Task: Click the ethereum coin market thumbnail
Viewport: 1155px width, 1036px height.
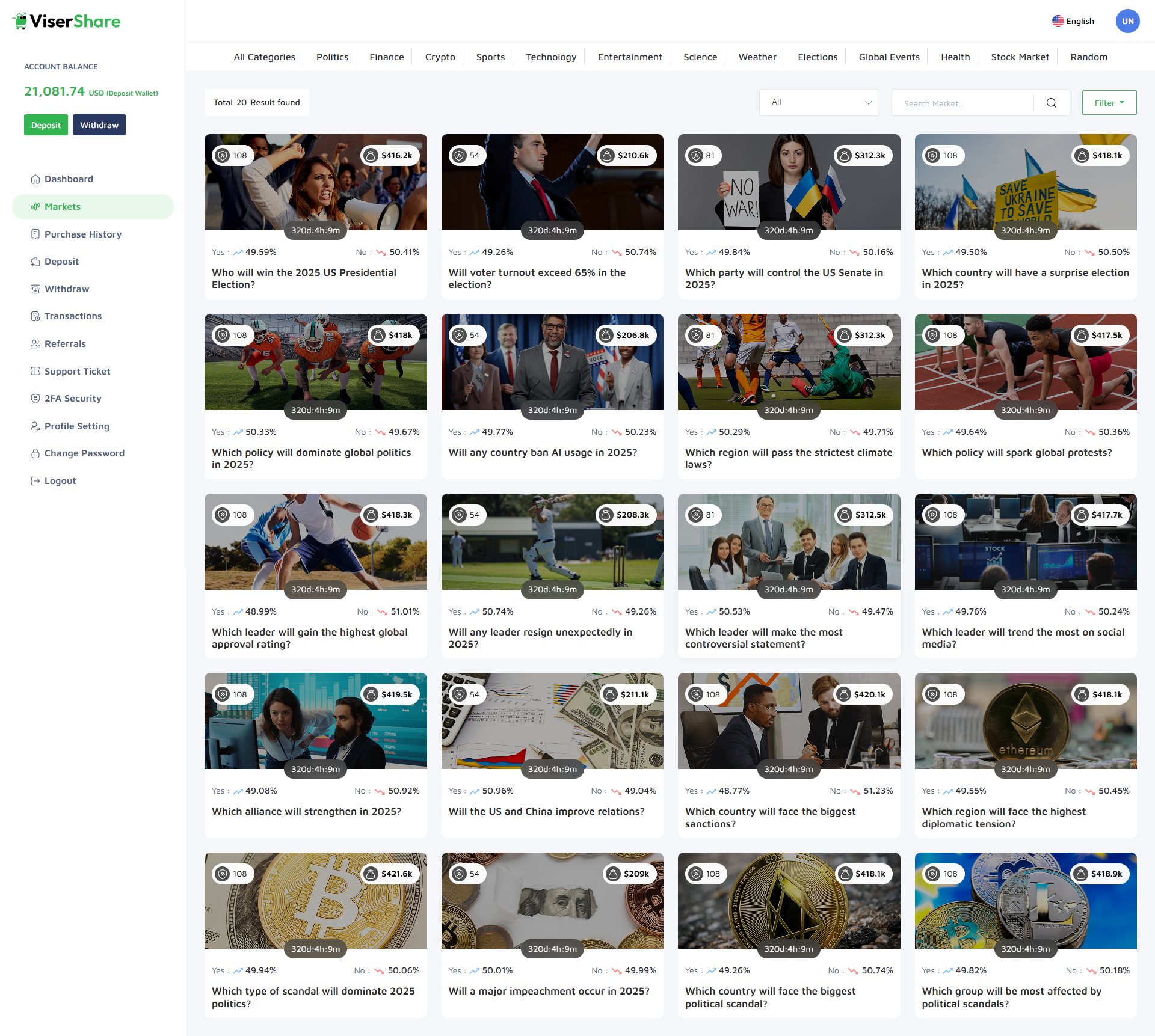Action: point(1025,721)
